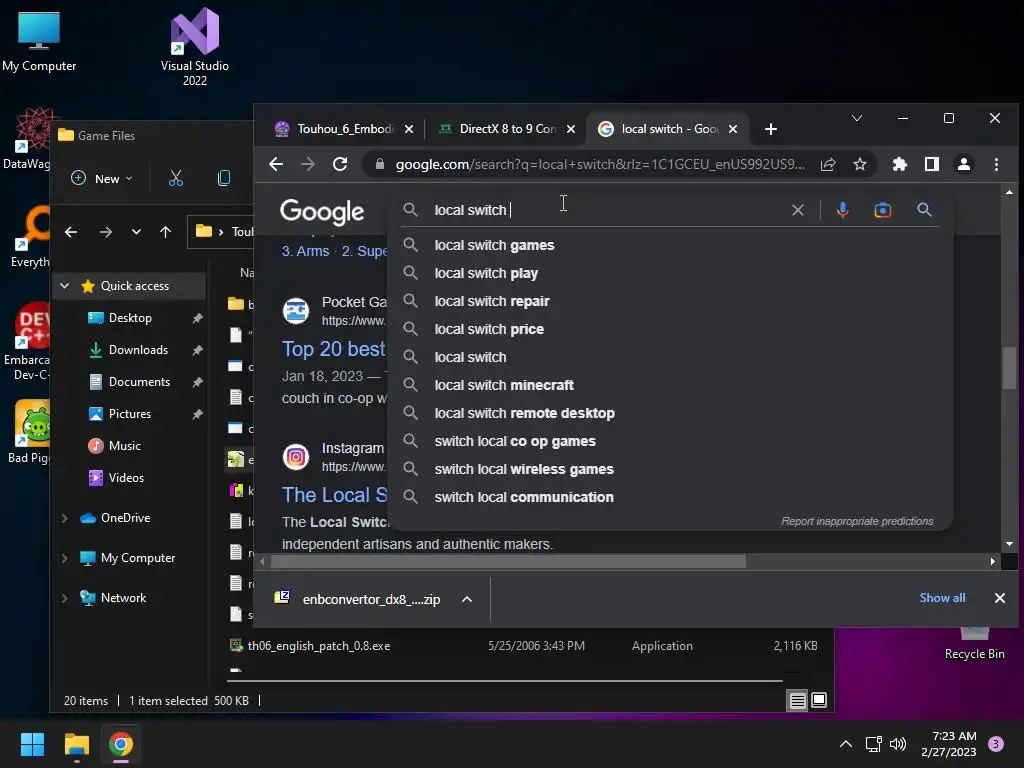Open Chrome extensions puzzle icon
This screenshot has width=1024, height=768.
(900, 165)
